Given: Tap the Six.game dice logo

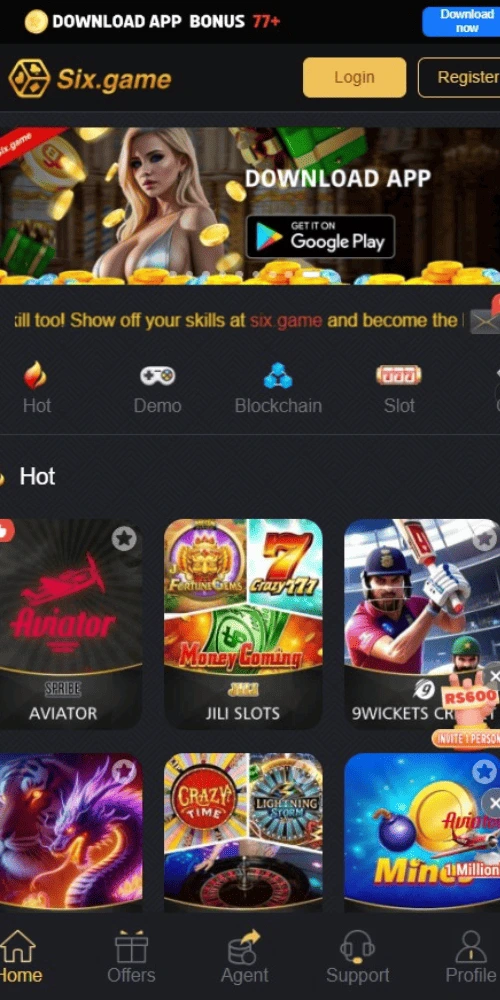Looking at the screenshot, I should tap(29, 78).
